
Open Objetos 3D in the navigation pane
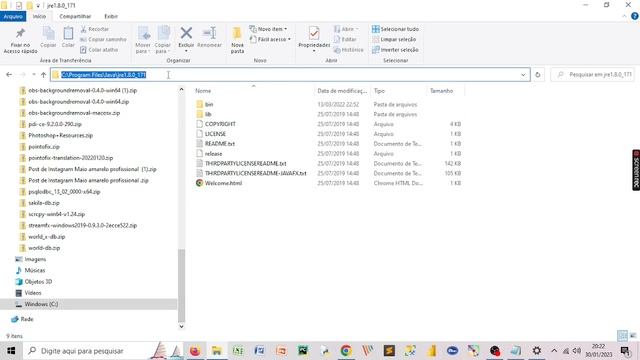click(x=38, y=282)
